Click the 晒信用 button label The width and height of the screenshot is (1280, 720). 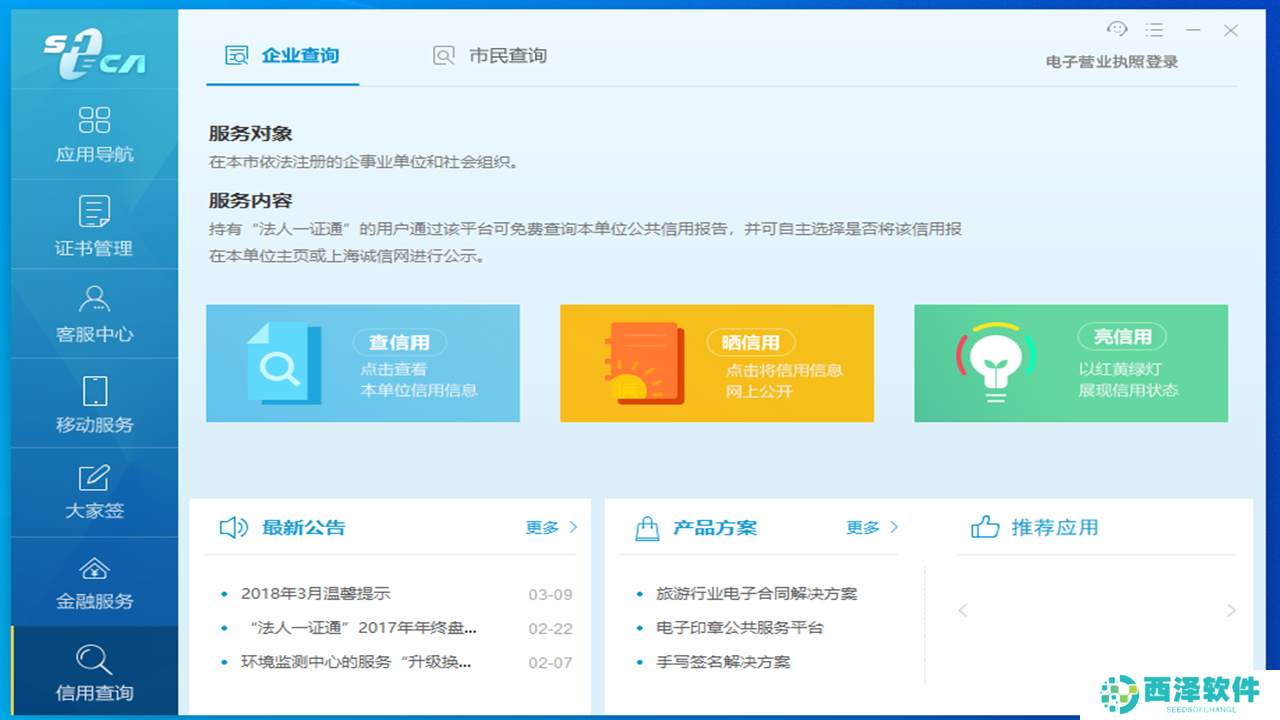(750, 342)
